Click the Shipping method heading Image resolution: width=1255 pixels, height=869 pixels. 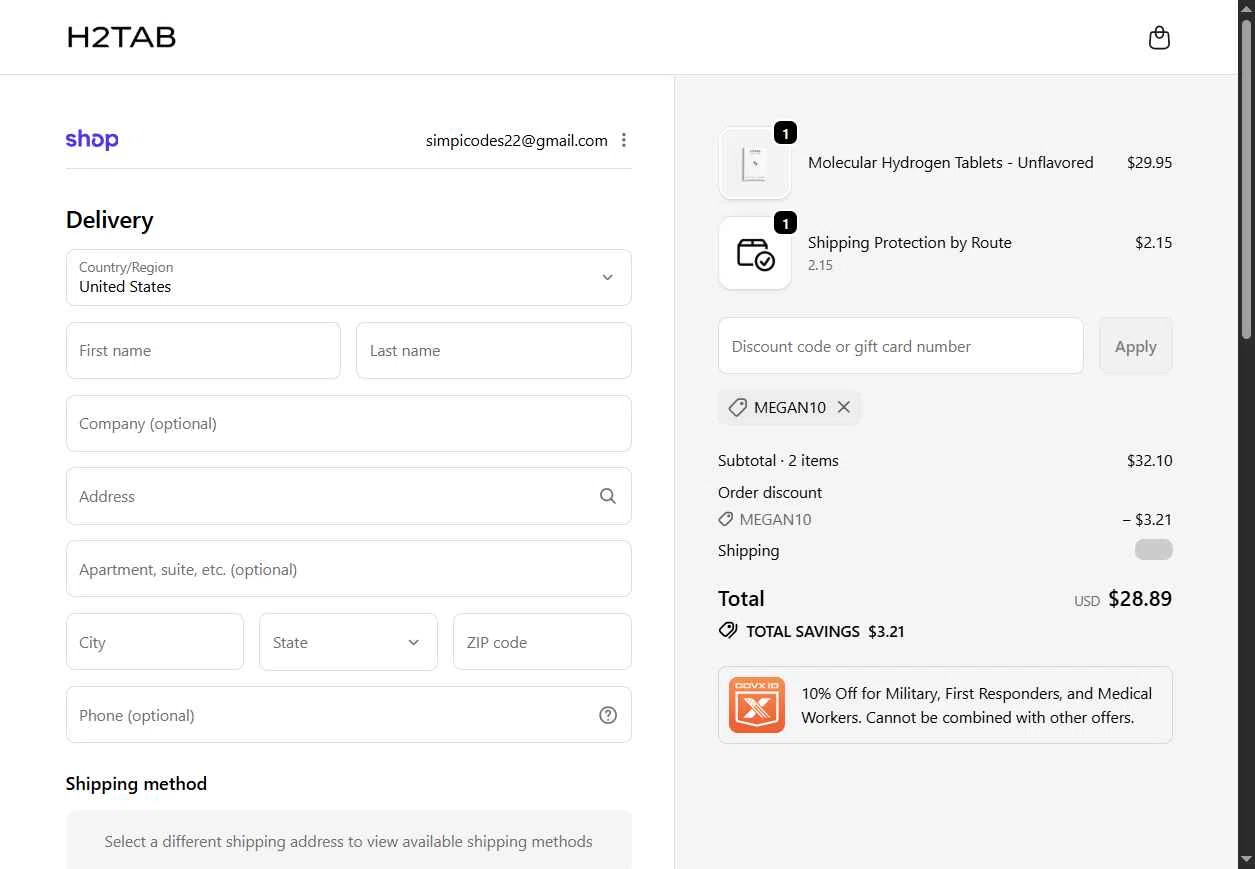coord(136,784)
